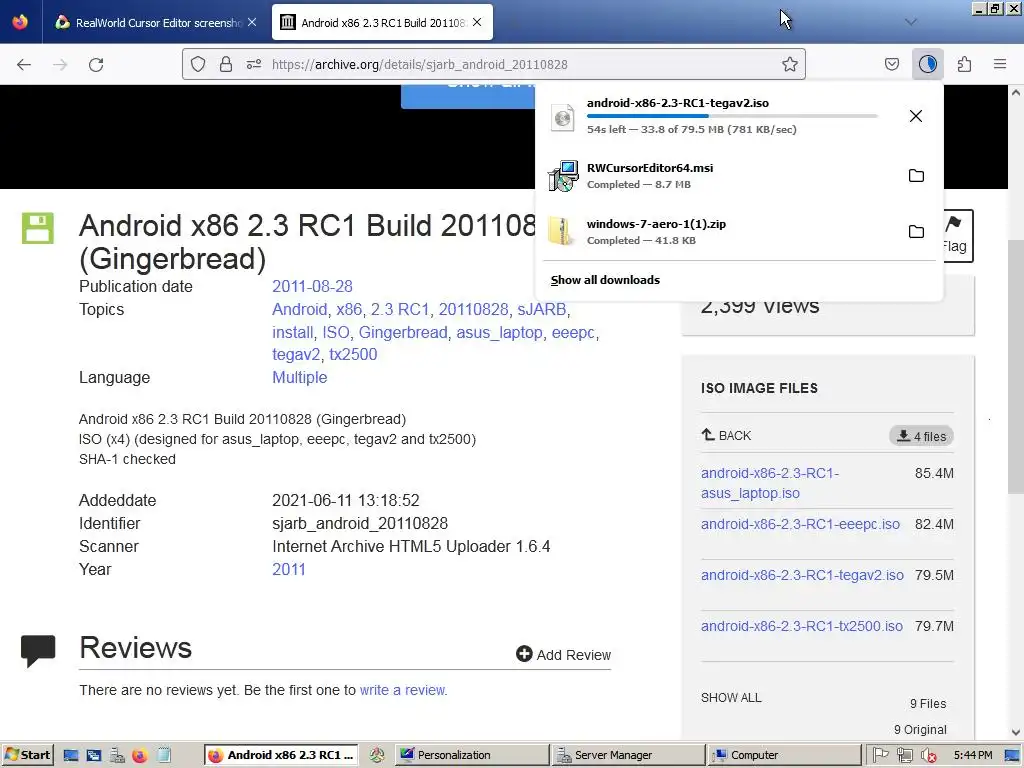Cancel the android-x86 tegav2 ISO download

[x=916, y=116]
